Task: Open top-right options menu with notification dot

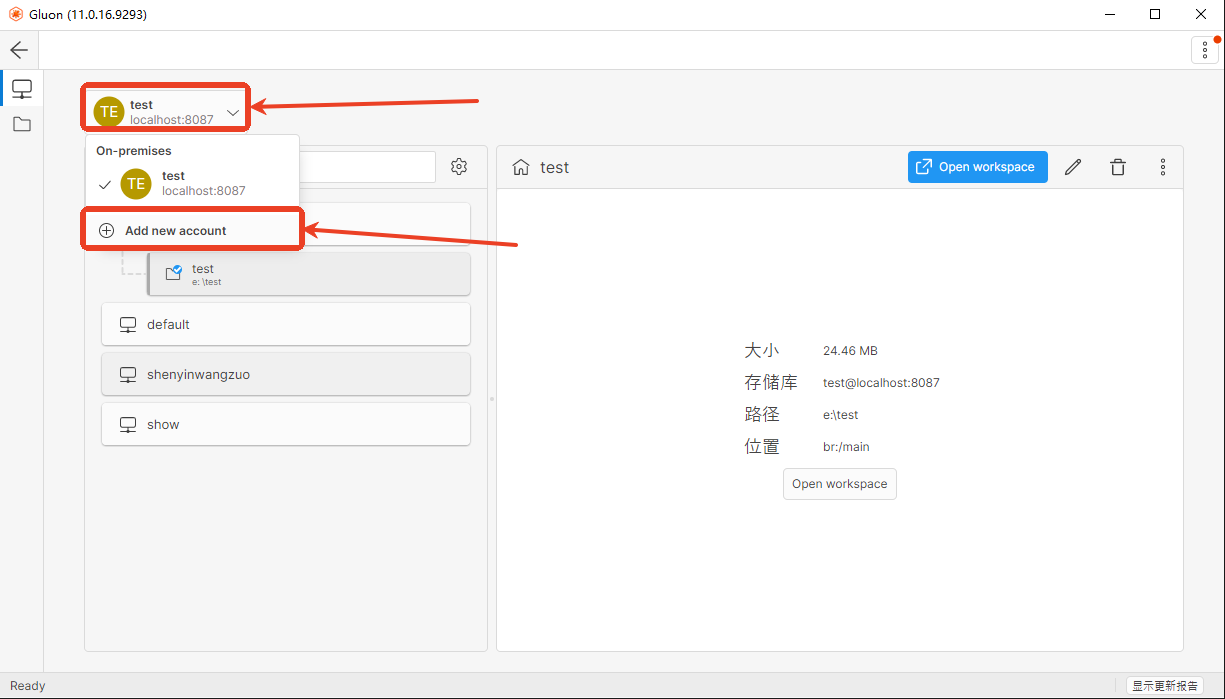Action: [x=1204, y=50]
